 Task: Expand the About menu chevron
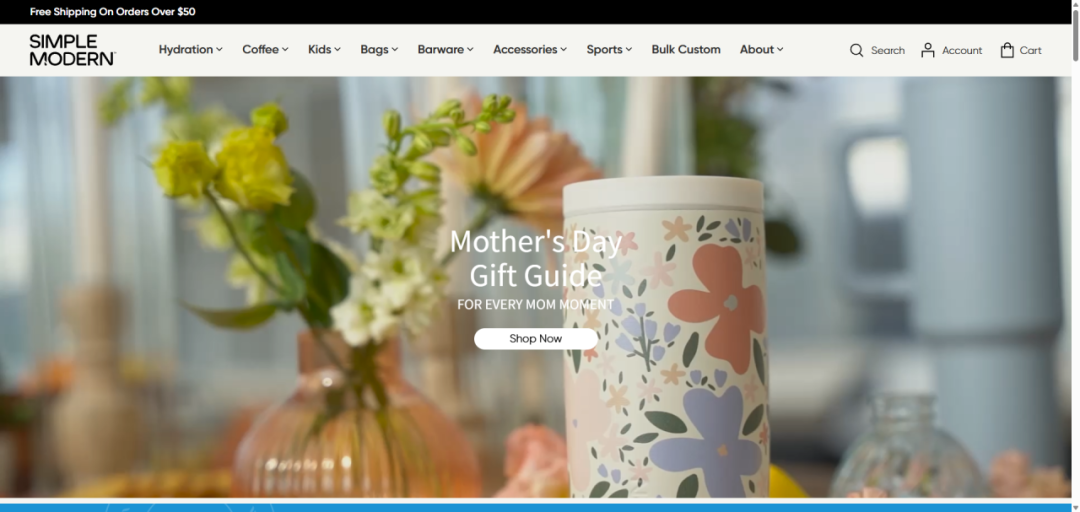coord(780,50)
